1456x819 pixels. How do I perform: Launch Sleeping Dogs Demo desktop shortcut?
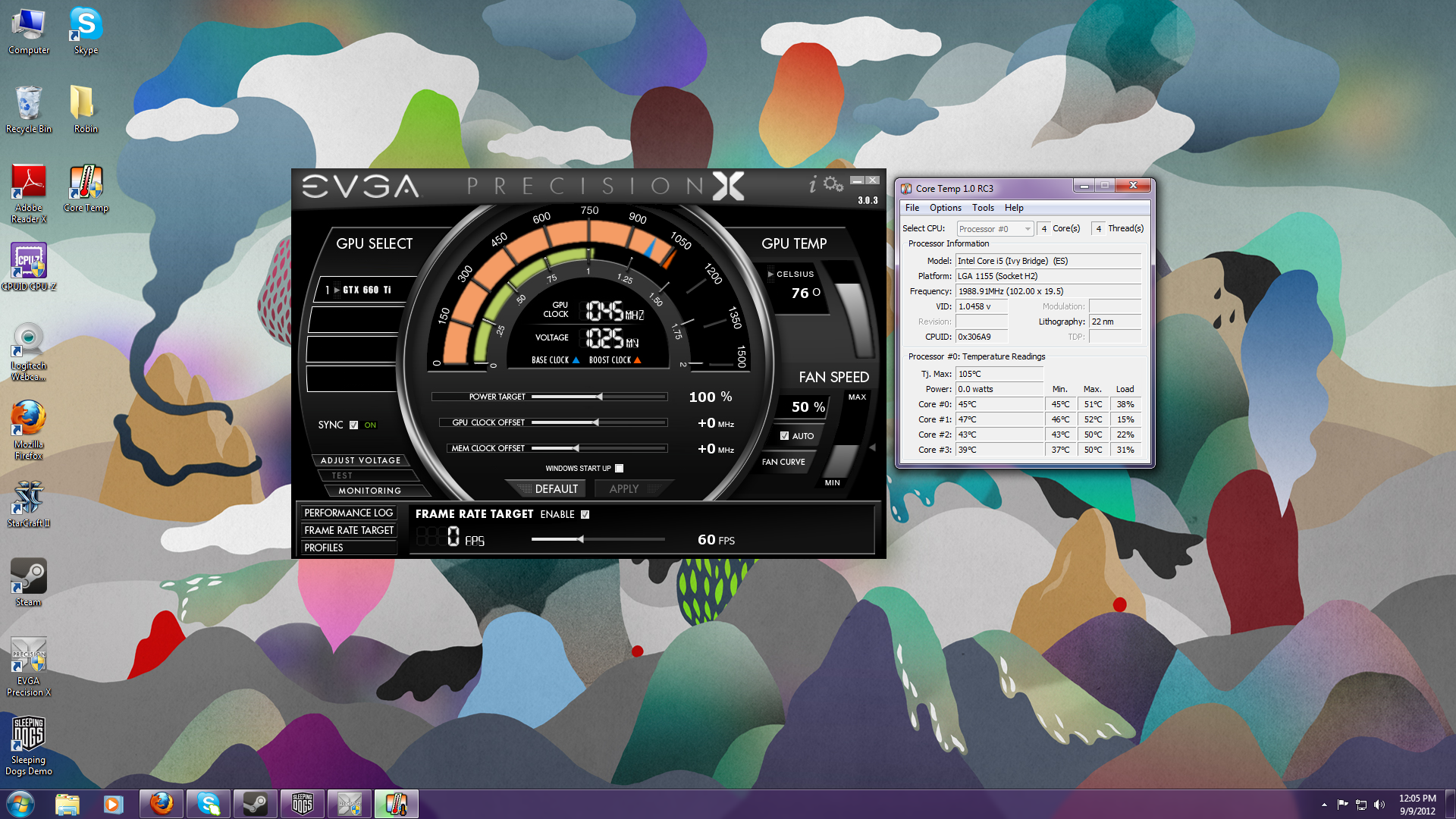click(29, 747)
